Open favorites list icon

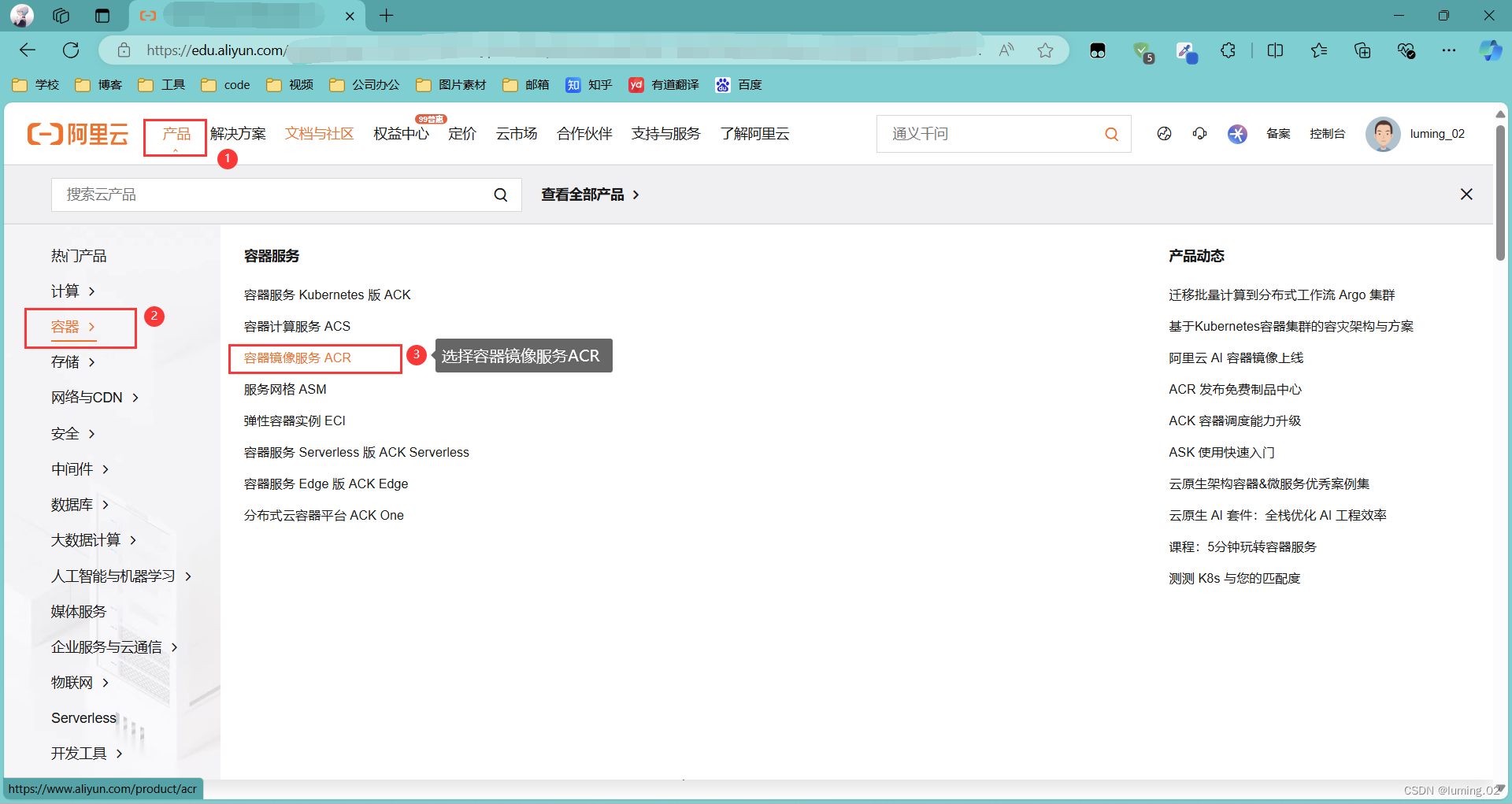pyautogui.click(x=1319, y=50)
